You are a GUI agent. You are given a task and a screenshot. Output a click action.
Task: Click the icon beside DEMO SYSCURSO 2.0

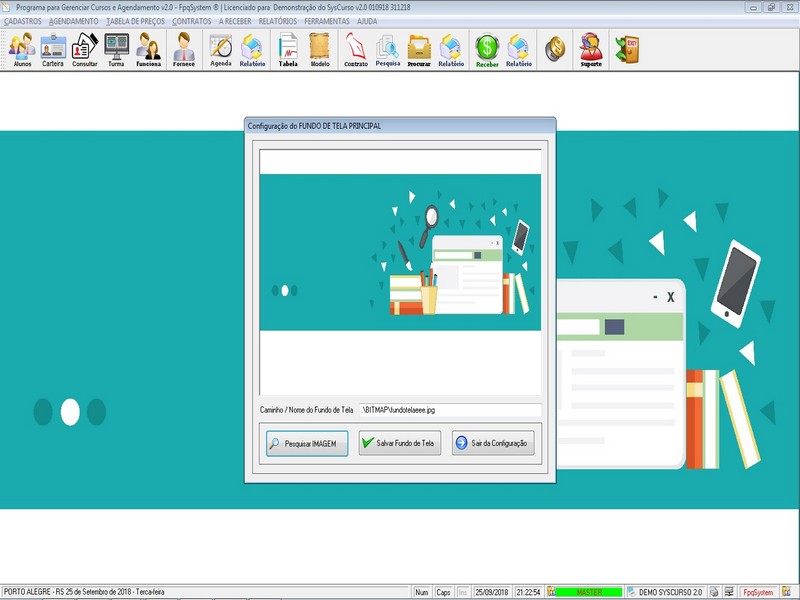coord(632,592)
